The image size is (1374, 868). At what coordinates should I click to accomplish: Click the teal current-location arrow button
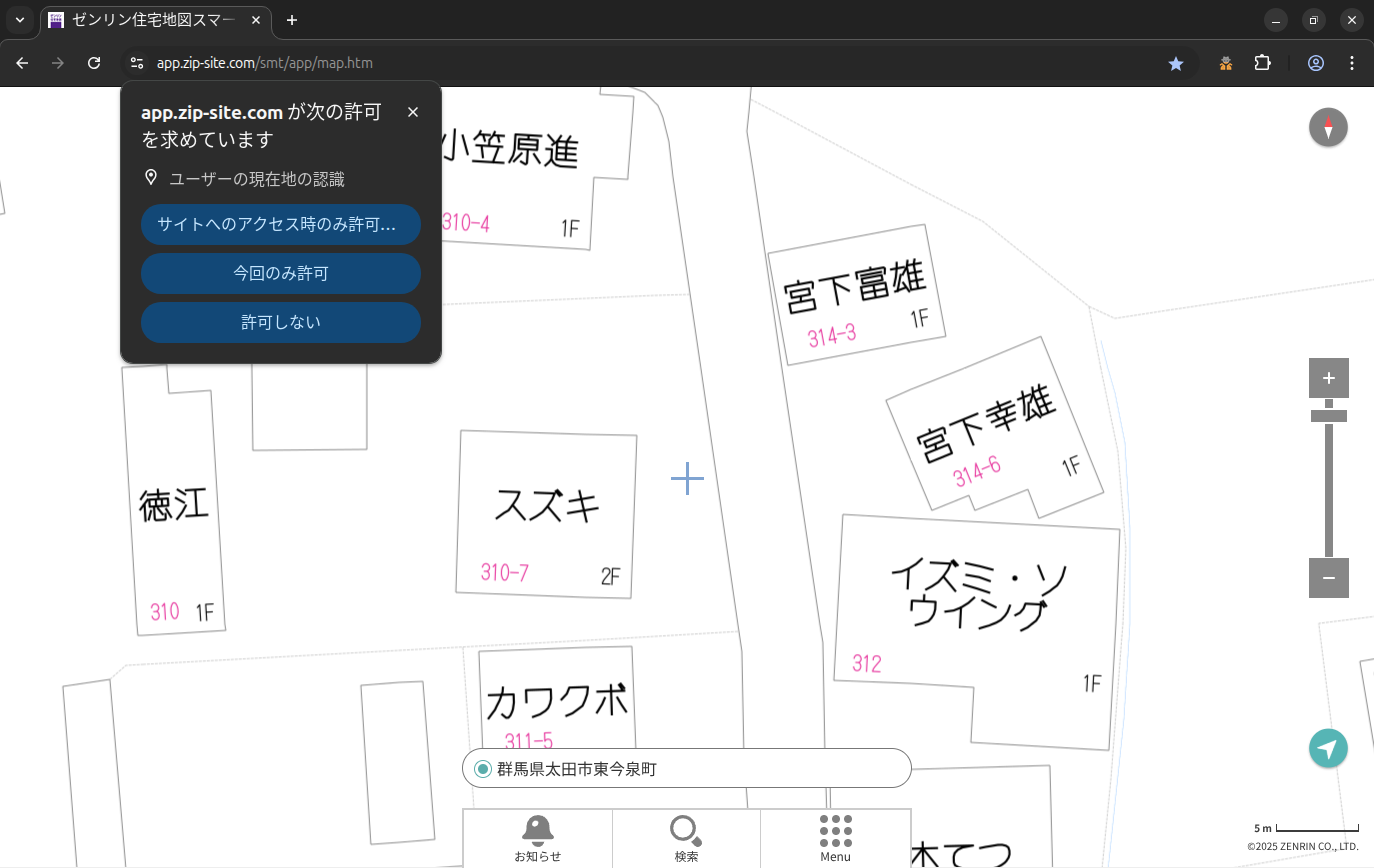(x=1328, y=748)
